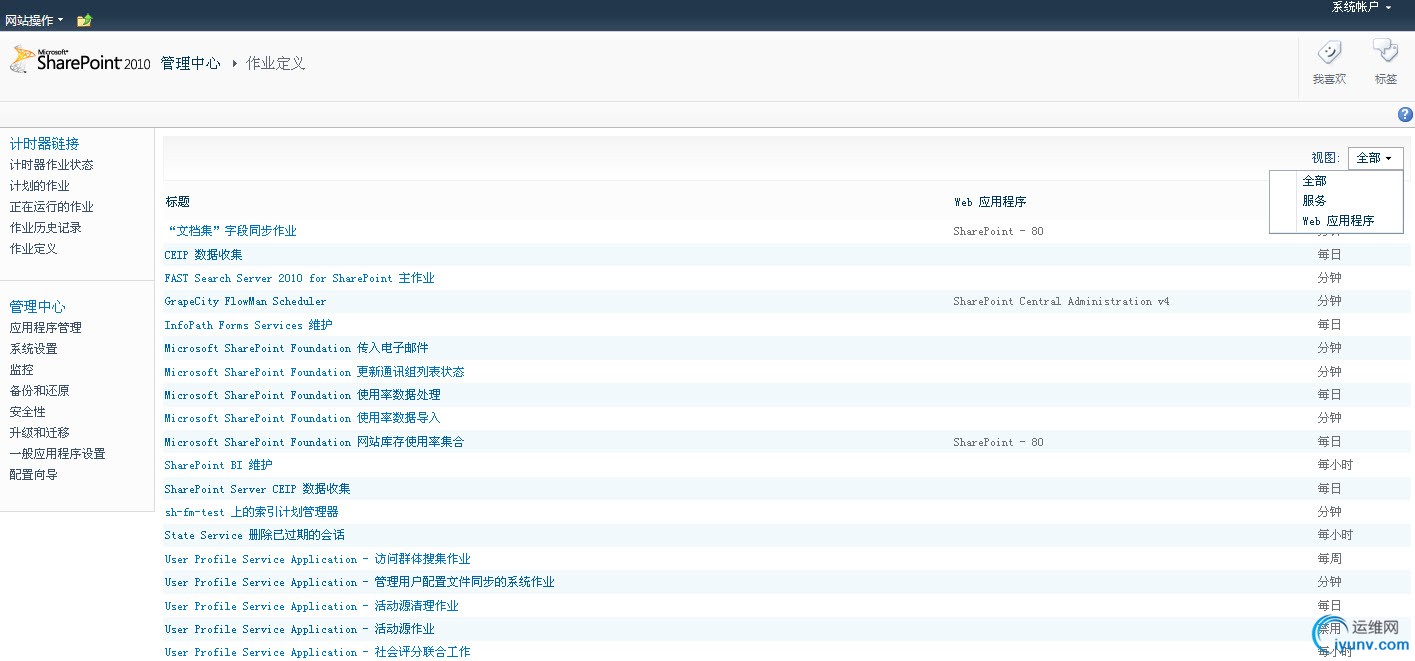Open FAST Search Server 2010 主作业 job
The width and height of the screenshot is (1415, 661).
pos(299,278)
